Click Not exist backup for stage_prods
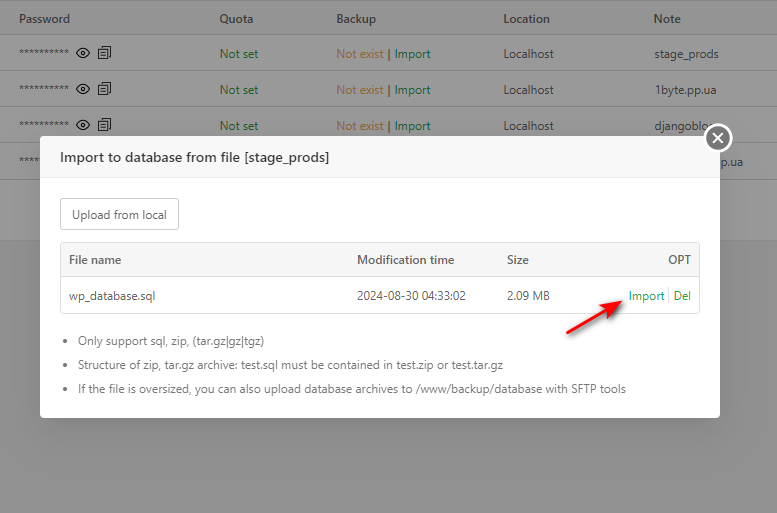The image size is (777, 513). point(360,54)
